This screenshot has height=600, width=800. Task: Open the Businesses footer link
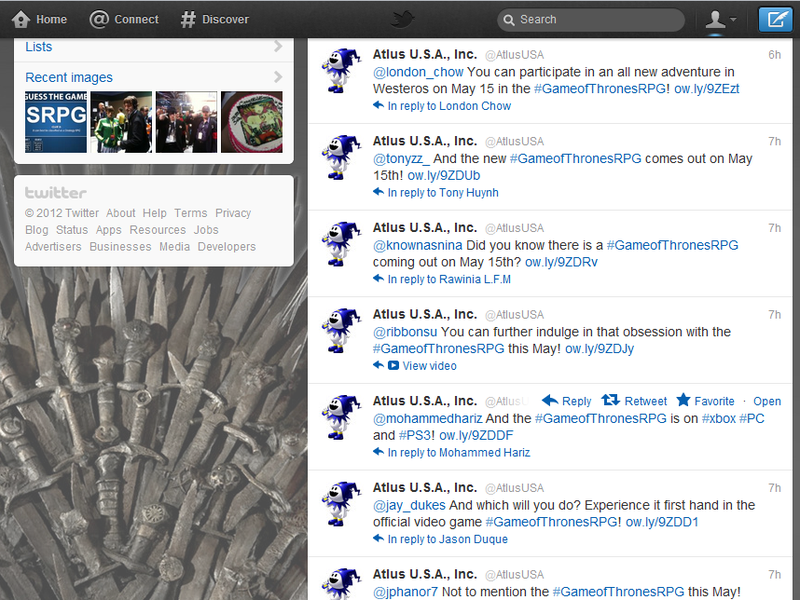pyautogui.click(x=120, y=247)
